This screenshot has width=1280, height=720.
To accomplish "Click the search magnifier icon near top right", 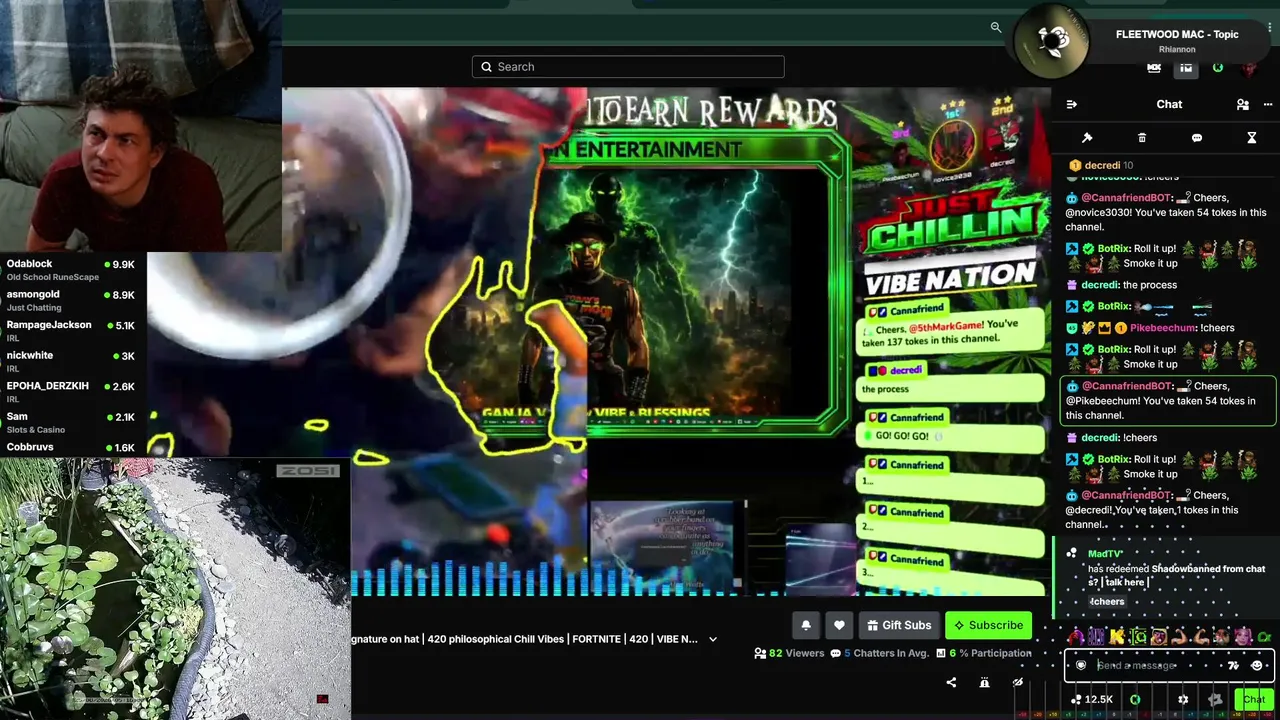I will coord(996,27).
